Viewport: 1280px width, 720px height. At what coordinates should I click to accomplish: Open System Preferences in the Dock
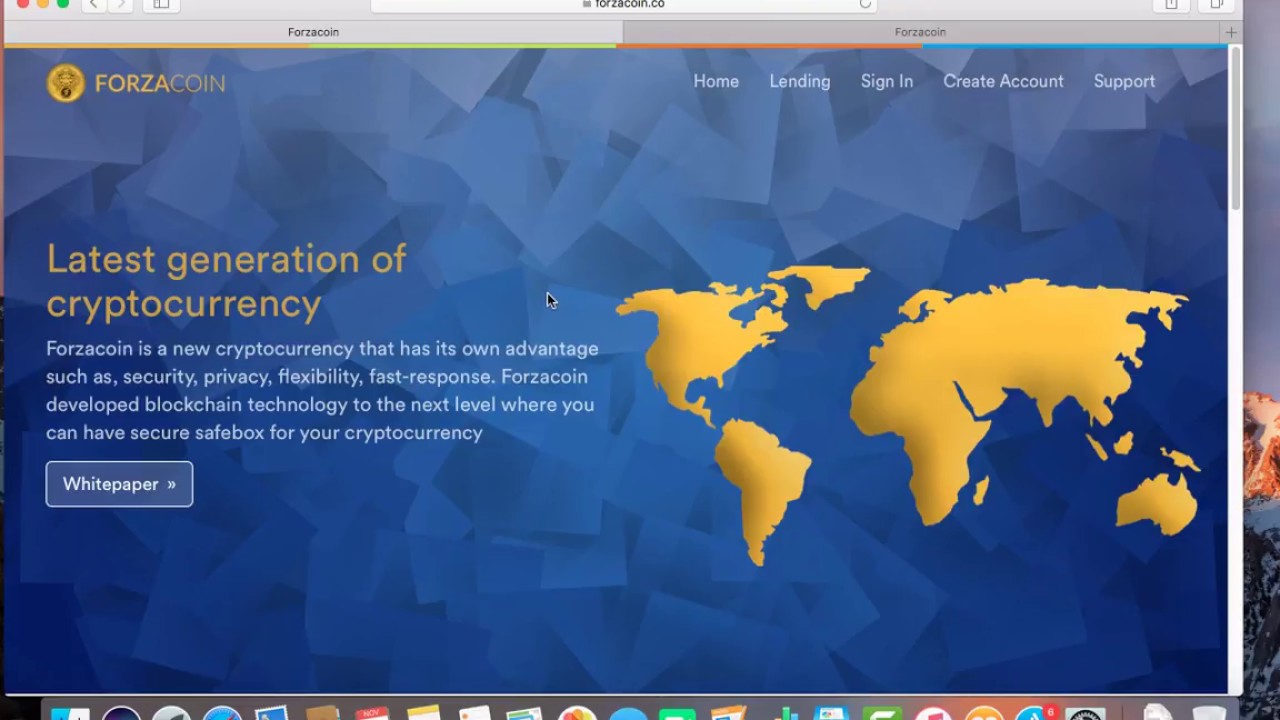pyautogui.click(x=1086, y=714)
